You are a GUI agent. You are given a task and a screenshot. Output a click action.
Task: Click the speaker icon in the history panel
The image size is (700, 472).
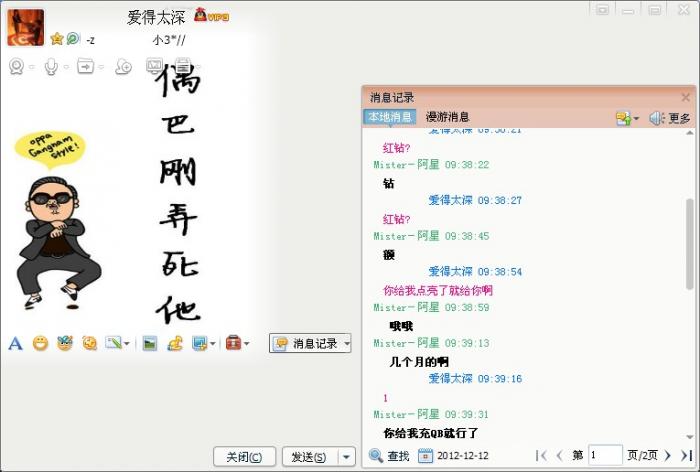pyautogui.click(x=657, y=118)
